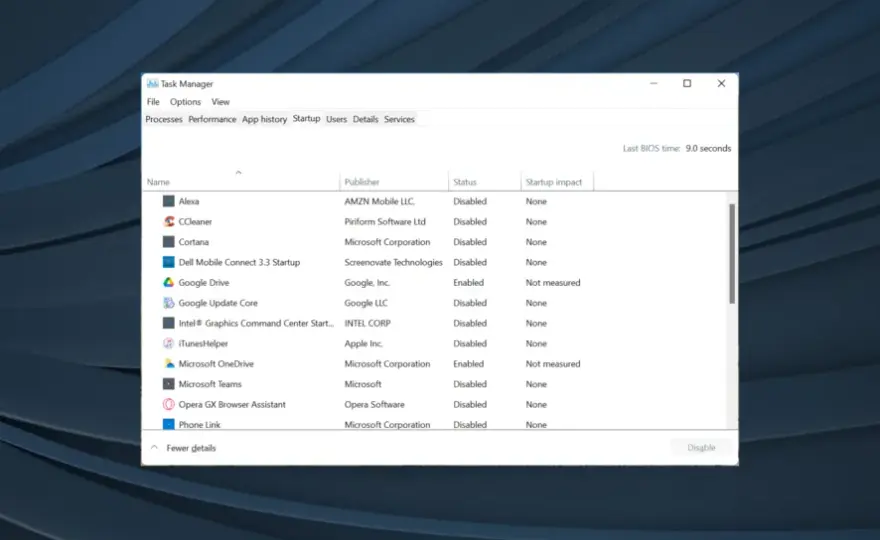Maximize the Task Manager window
The image size is (880, 540).
click(x=687, y=84)
